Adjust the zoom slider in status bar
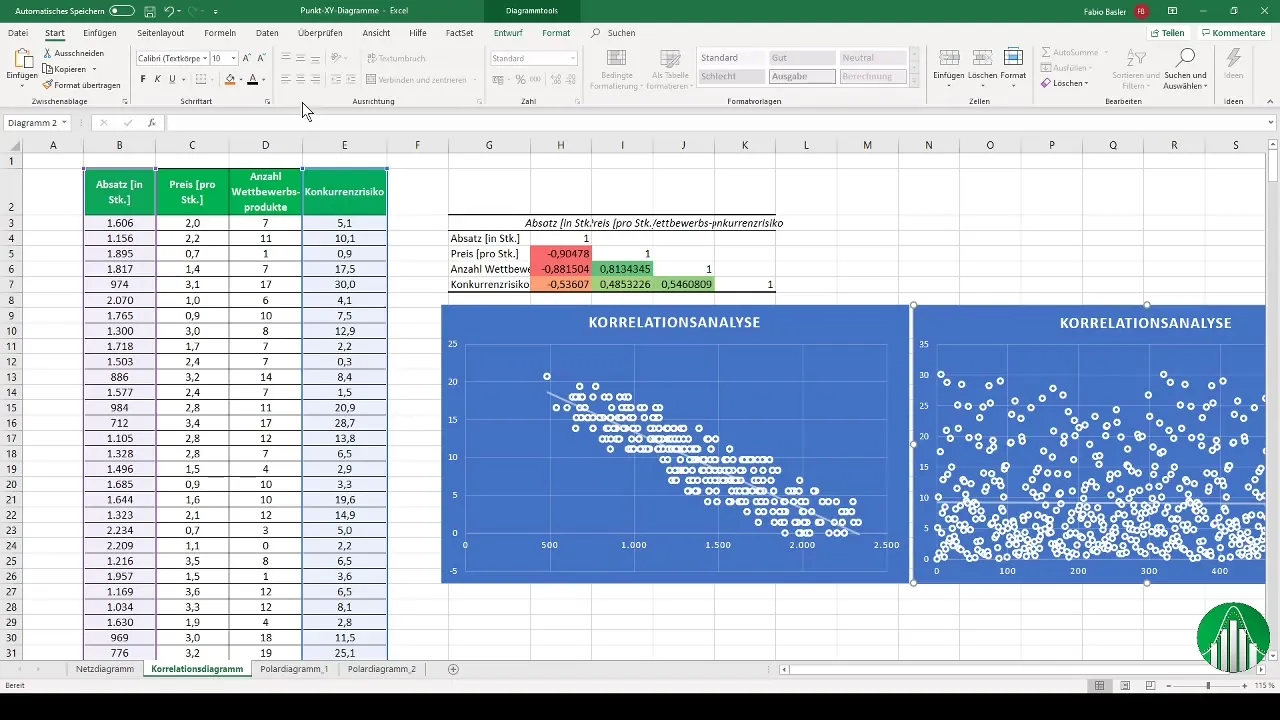The image size is (1280, 720). 1208,686
